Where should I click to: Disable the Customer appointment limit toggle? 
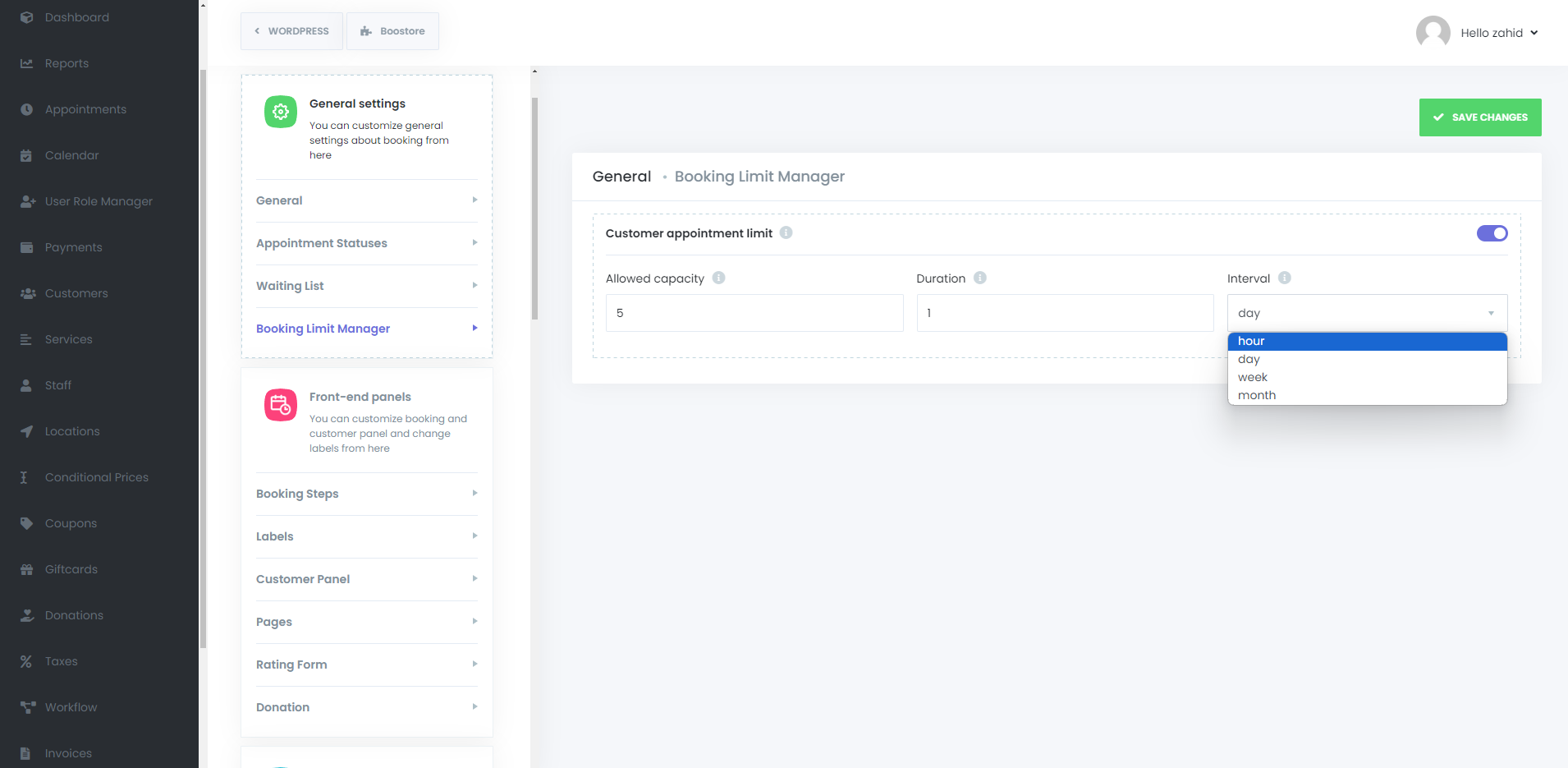click(1492, 233)
